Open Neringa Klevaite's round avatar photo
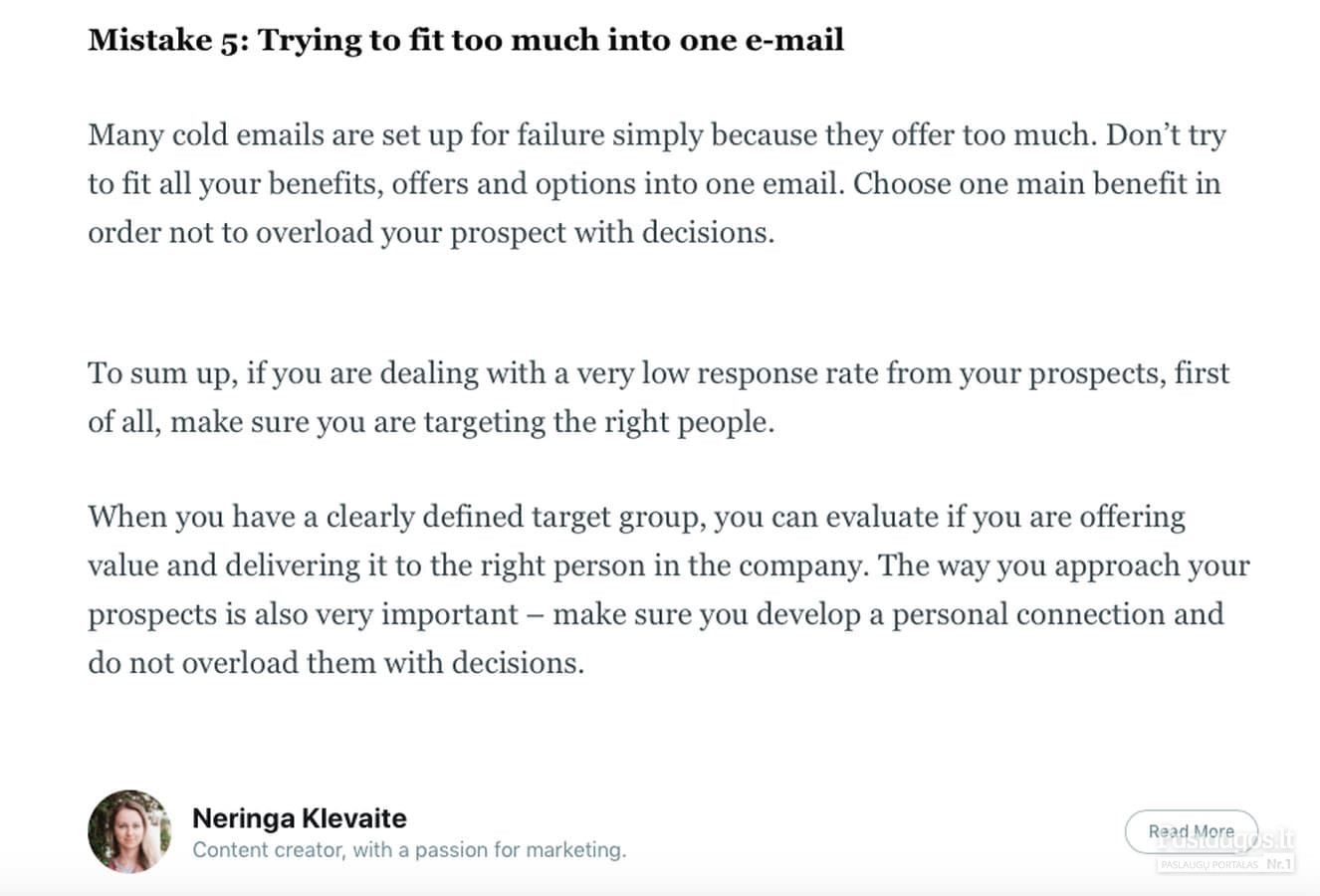Image resolution: width=1320 pixels, height=896 pixels. click(129, 831)
